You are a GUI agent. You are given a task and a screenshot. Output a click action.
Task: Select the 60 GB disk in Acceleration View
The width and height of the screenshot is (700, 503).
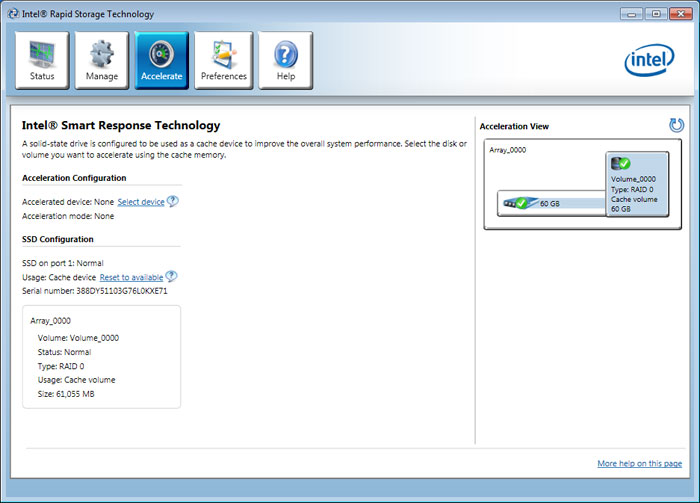point(552,203)
